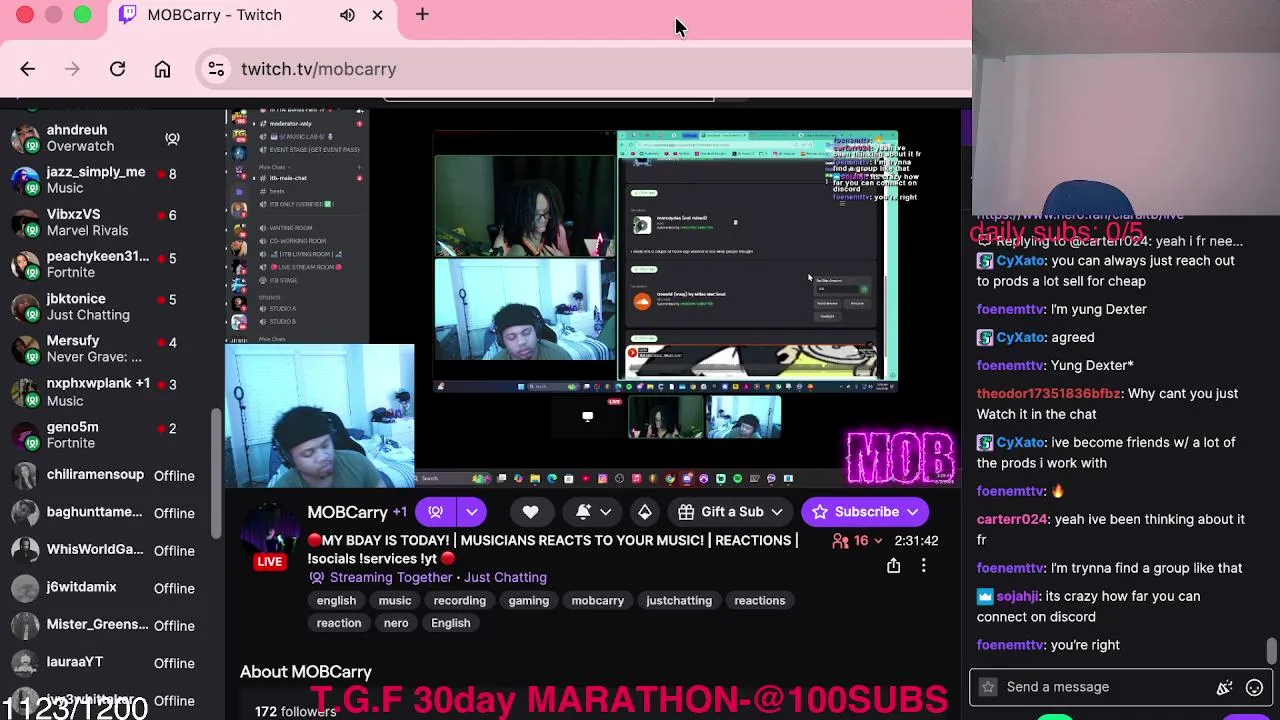Open site settings icon in address bar
Image resolution: width=1280 pixels, height=720 pixels.
point(216,69)
